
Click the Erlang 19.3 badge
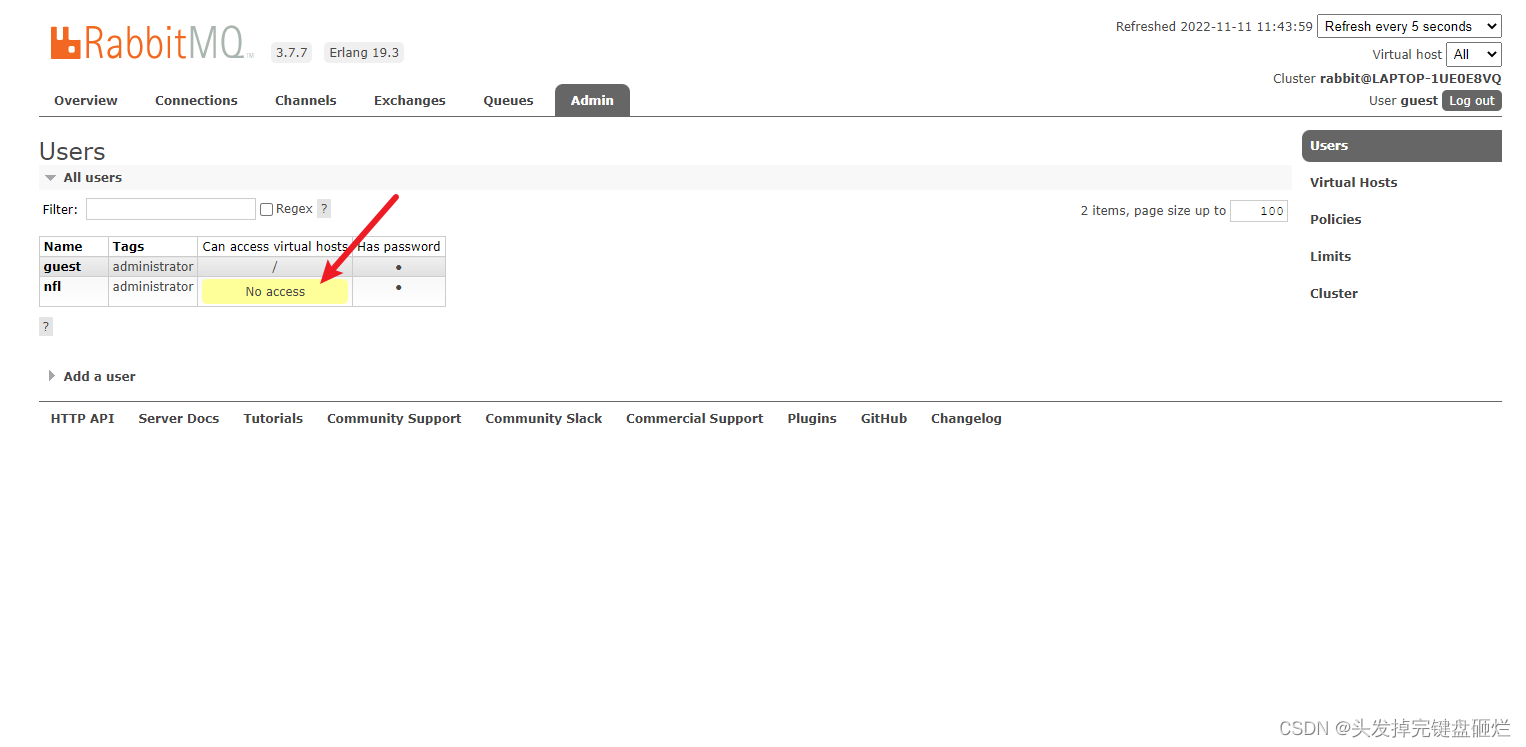coord(364,53)
